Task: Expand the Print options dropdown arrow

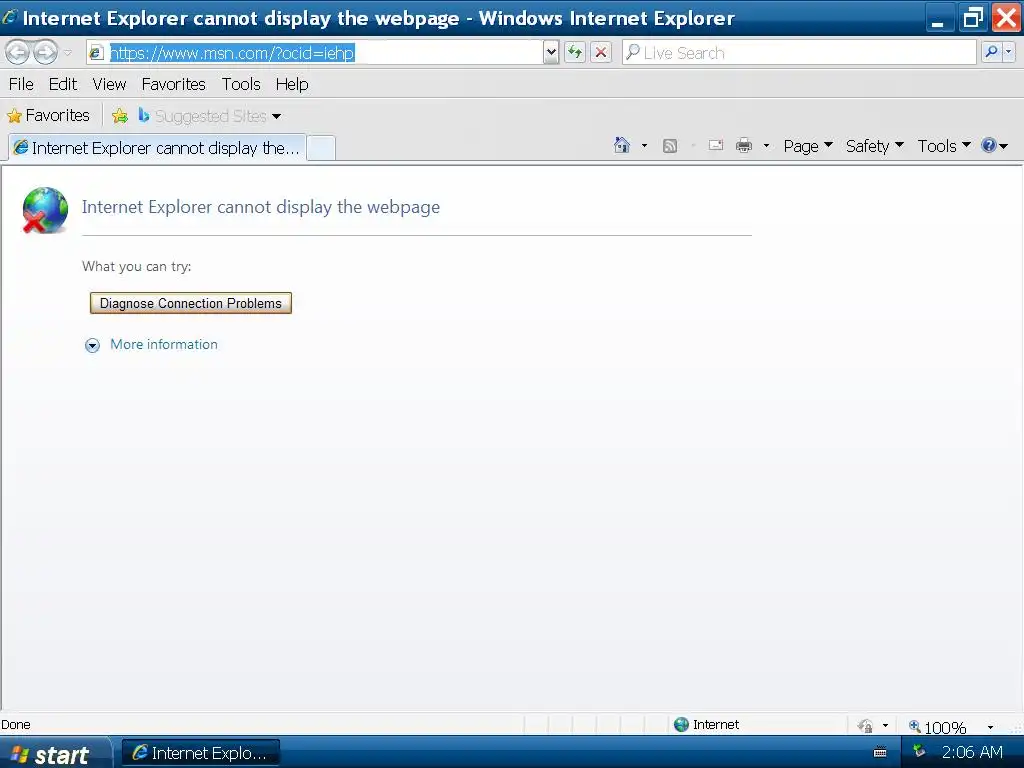Action: 766,146
